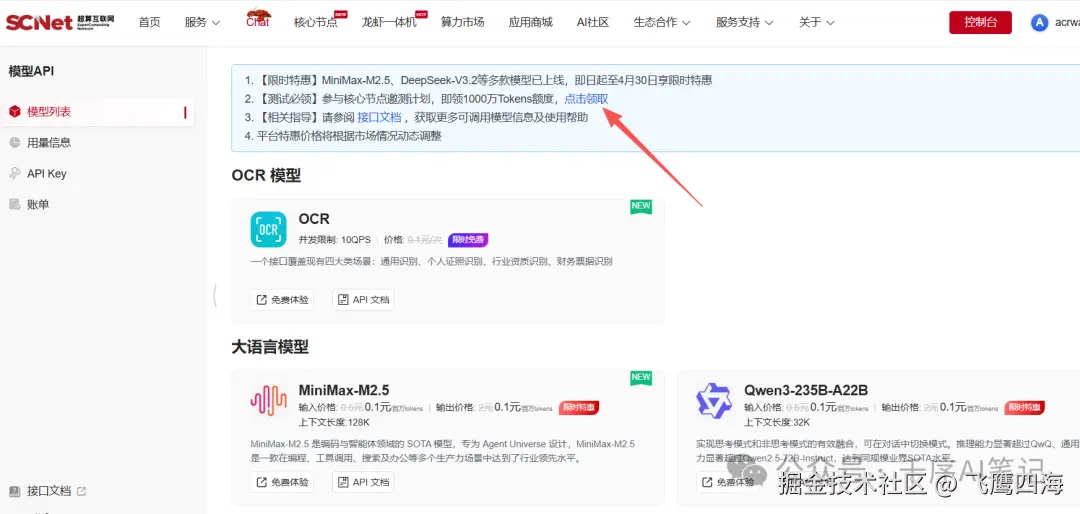Open 接口文档 in the sidebar bottom
1080x514 pixels.
49,491
